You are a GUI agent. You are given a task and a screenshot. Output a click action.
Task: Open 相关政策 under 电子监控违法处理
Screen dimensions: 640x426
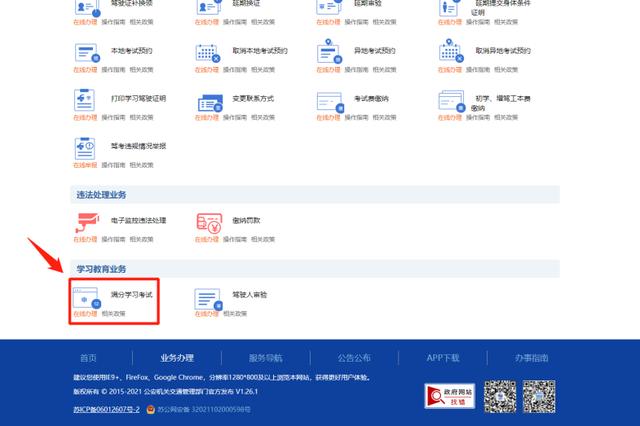point(141,240)
